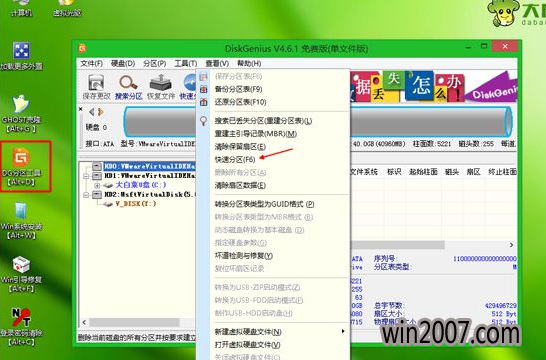
Task: Click the 起始柱面 column header
Action: tap(423, 172)
